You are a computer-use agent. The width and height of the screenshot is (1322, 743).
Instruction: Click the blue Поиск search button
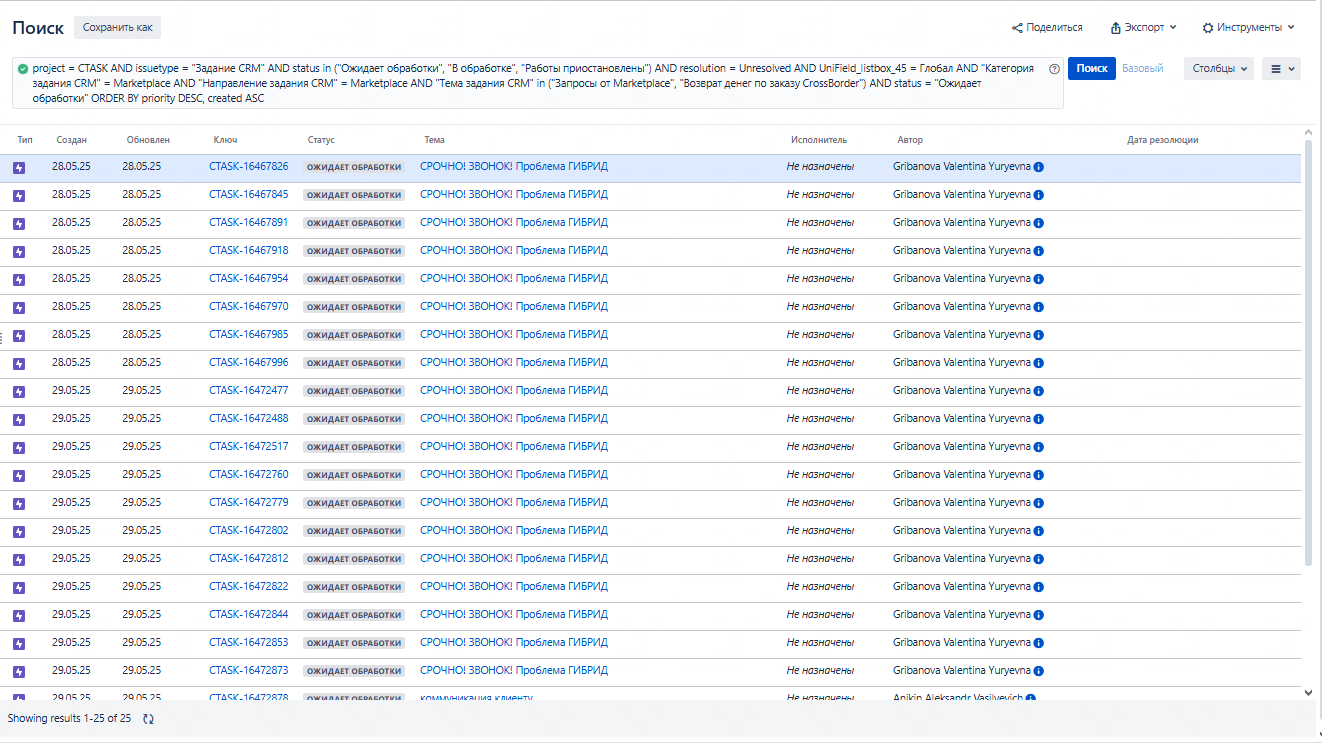pyautogui.click(x=1092, y=68)
